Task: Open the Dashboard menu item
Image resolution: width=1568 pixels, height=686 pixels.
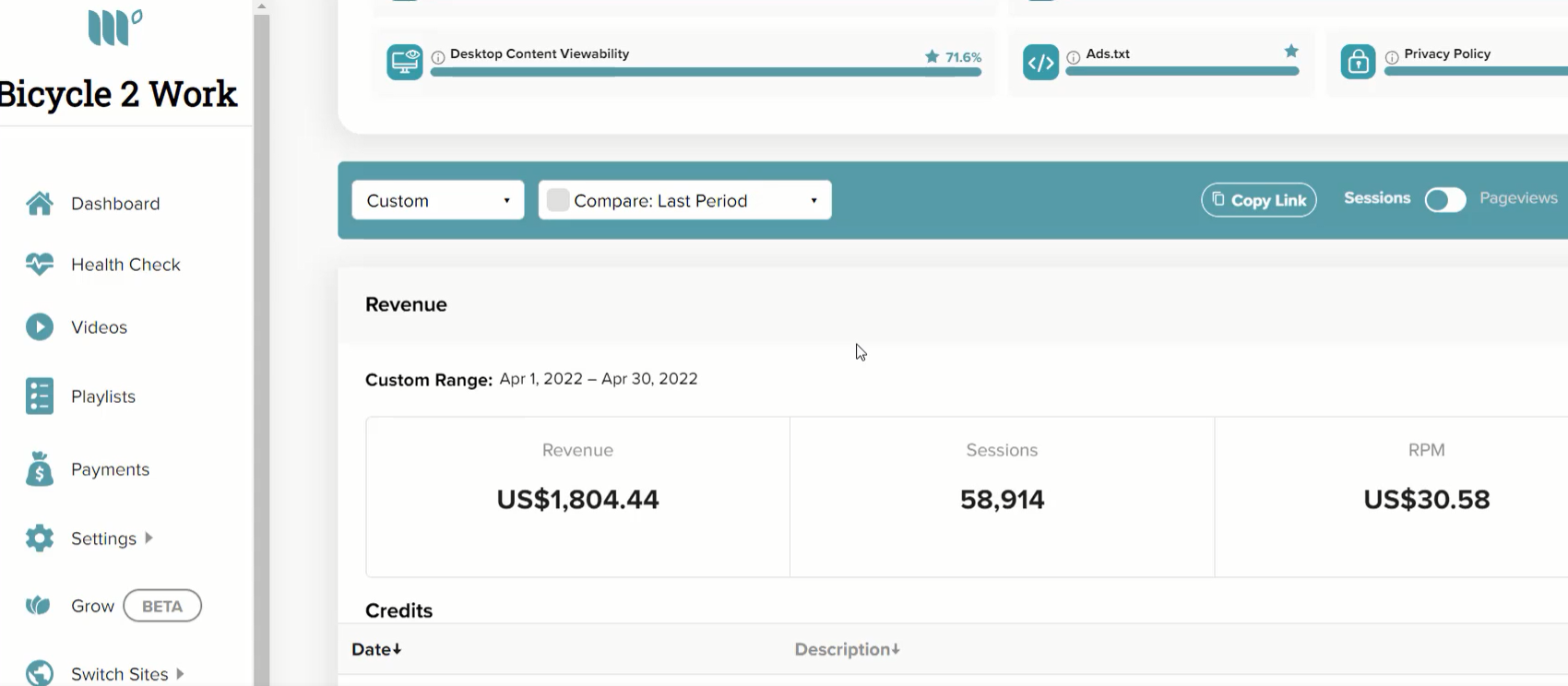Action: 115,204
